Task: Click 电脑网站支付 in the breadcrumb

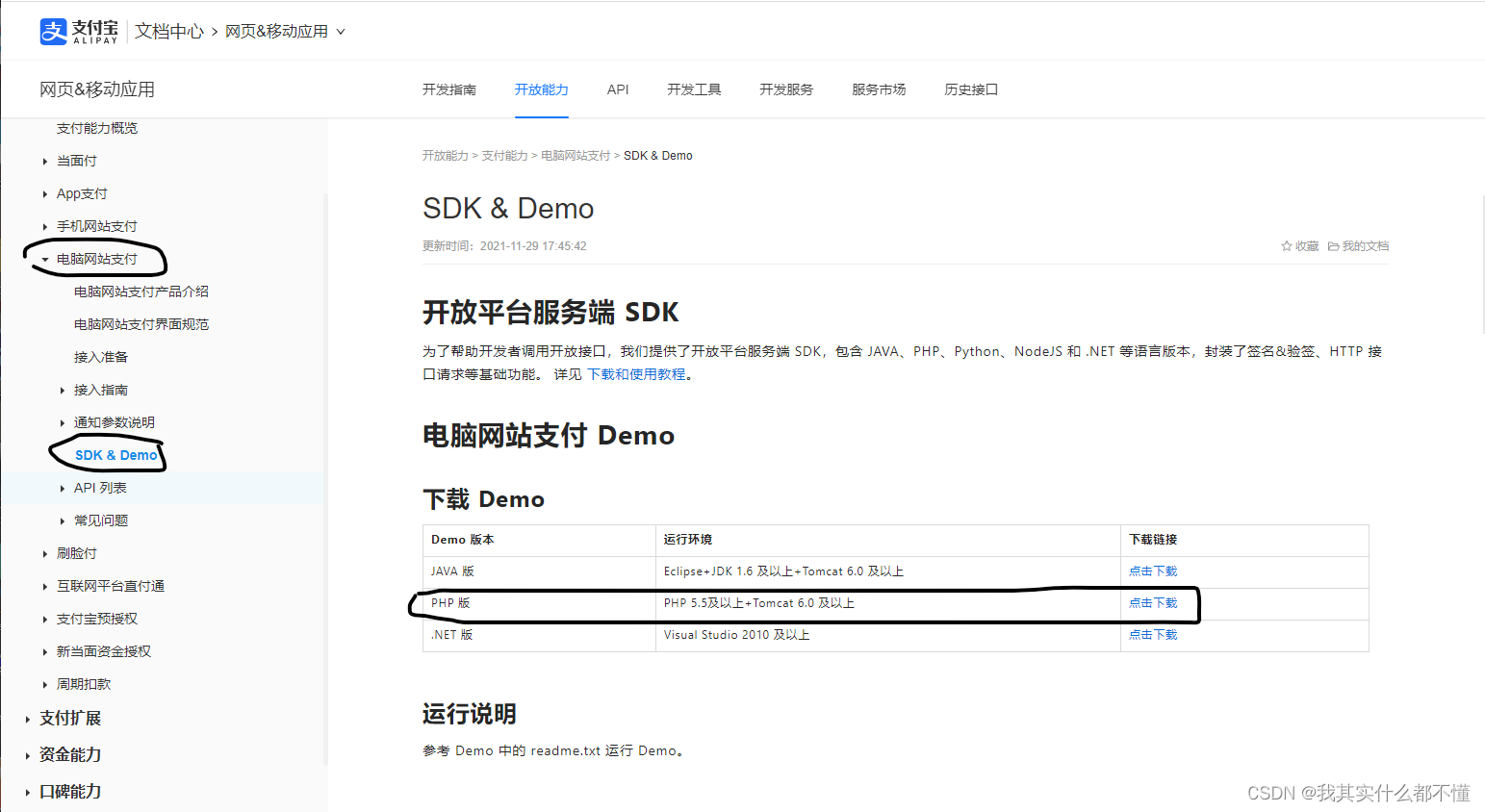Action: [x=576, y=156]
